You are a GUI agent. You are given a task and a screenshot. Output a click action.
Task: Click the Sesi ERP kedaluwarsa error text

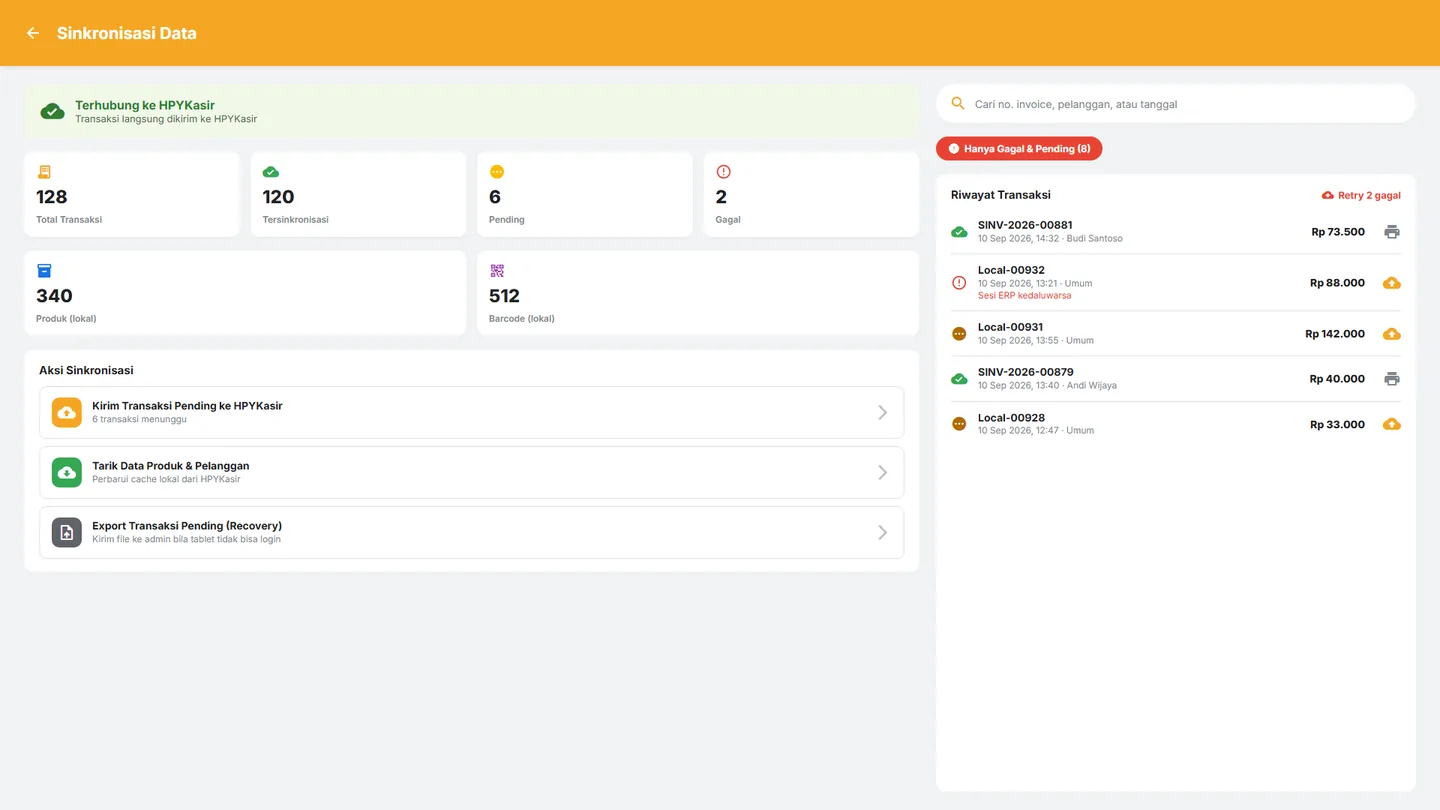1024,296
